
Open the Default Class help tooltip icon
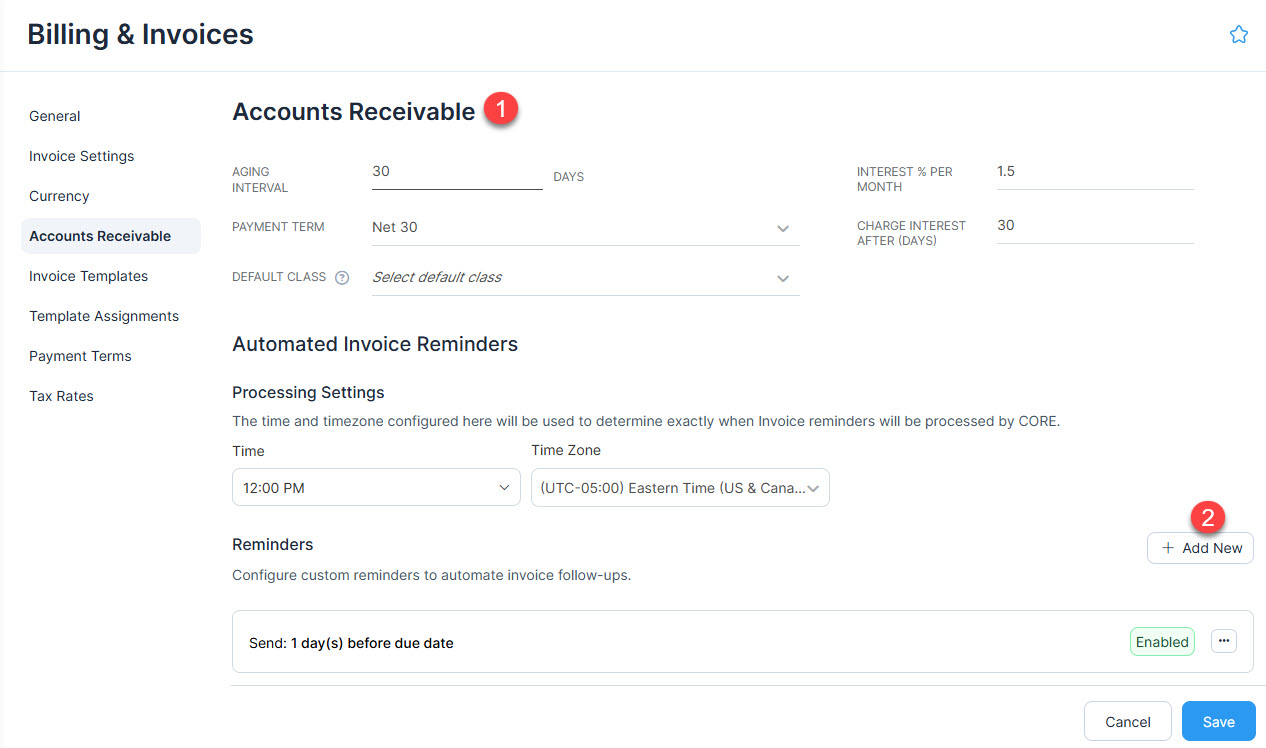[343, 277]
